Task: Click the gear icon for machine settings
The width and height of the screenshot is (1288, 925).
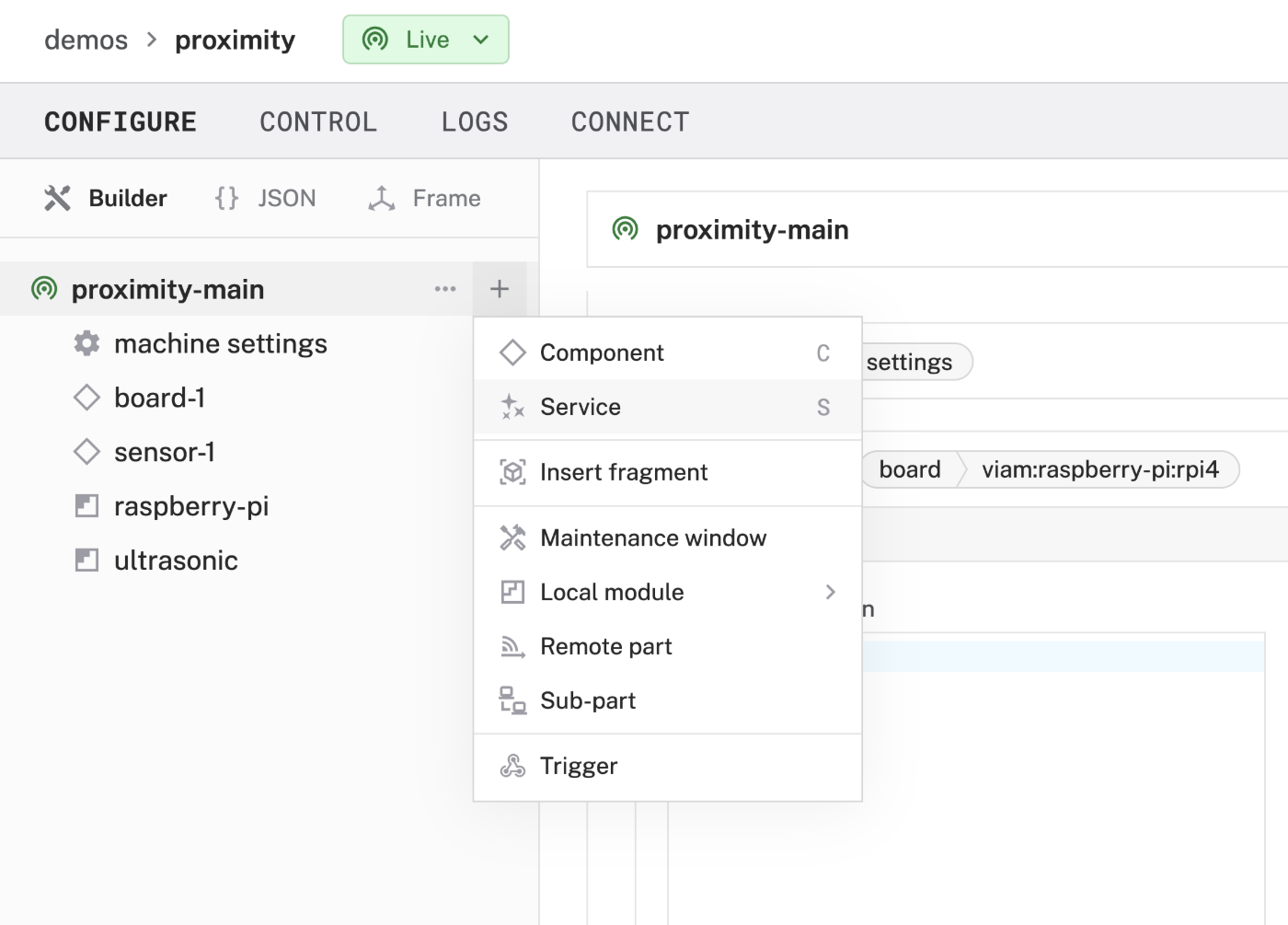Action: 86,343
